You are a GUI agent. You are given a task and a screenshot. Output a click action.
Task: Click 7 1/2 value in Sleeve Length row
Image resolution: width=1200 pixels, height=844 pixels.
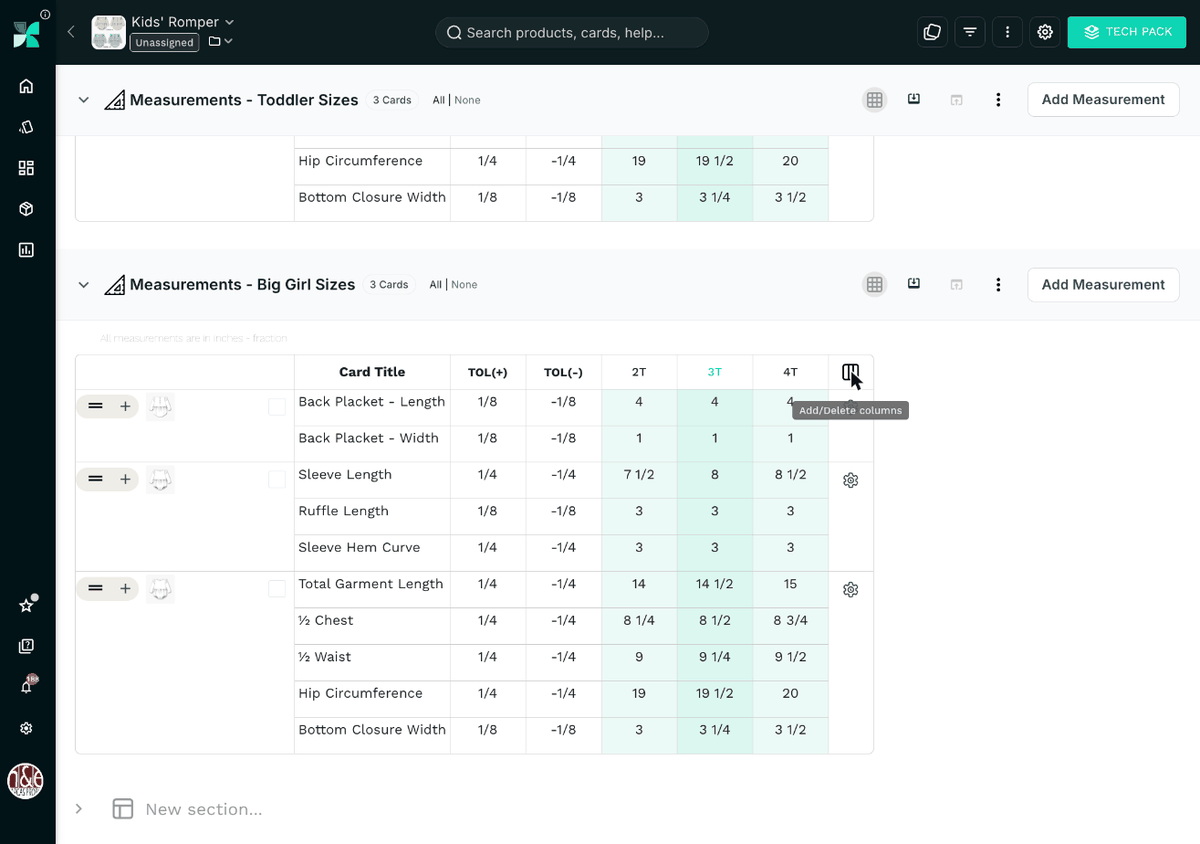639,475
